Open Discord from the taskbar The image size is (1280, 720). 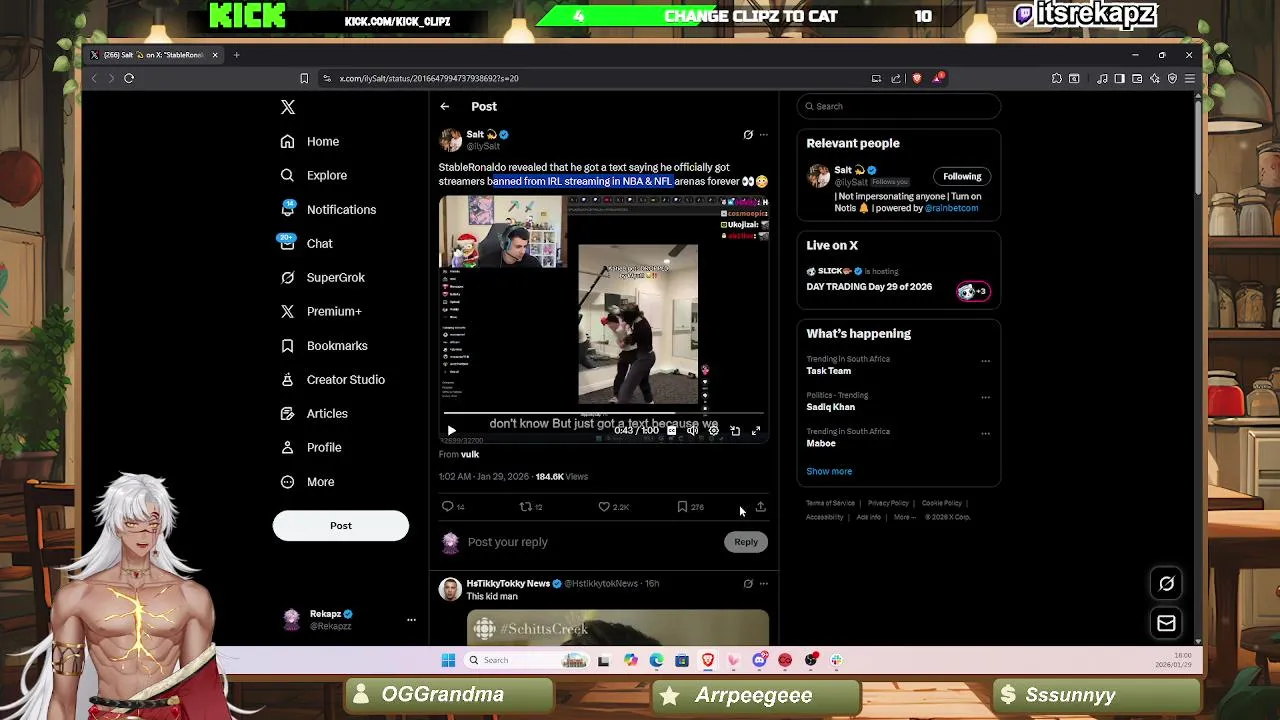coord(760,660)
